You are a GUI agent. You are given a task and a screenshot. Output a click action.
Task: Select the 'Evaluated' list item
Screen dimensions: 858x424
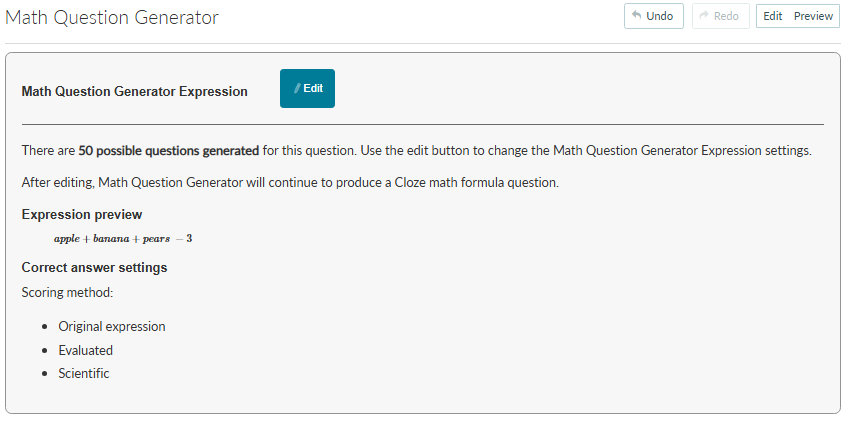[x=86, y=350]
